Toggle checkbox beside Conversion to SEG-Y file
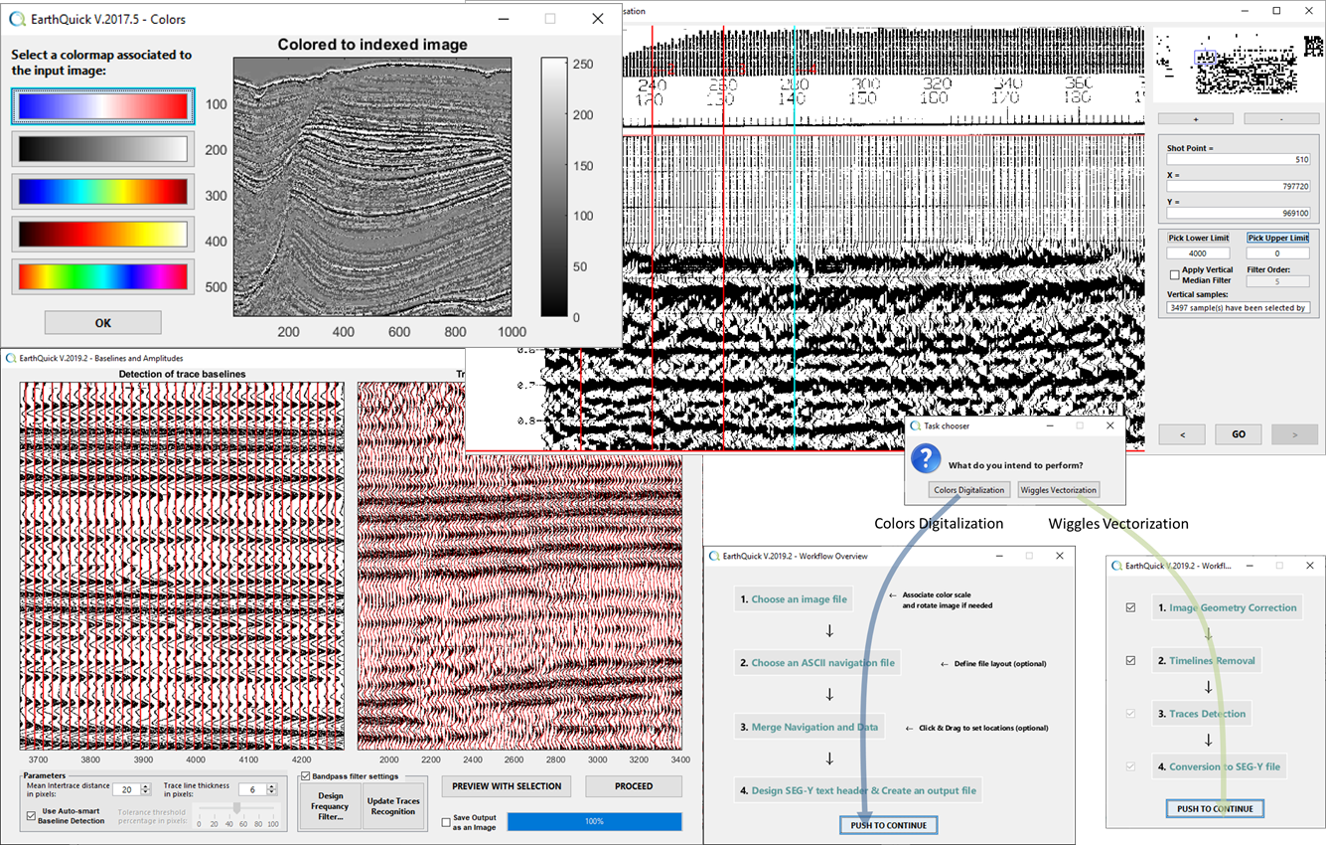 [x=1131, y=767]
